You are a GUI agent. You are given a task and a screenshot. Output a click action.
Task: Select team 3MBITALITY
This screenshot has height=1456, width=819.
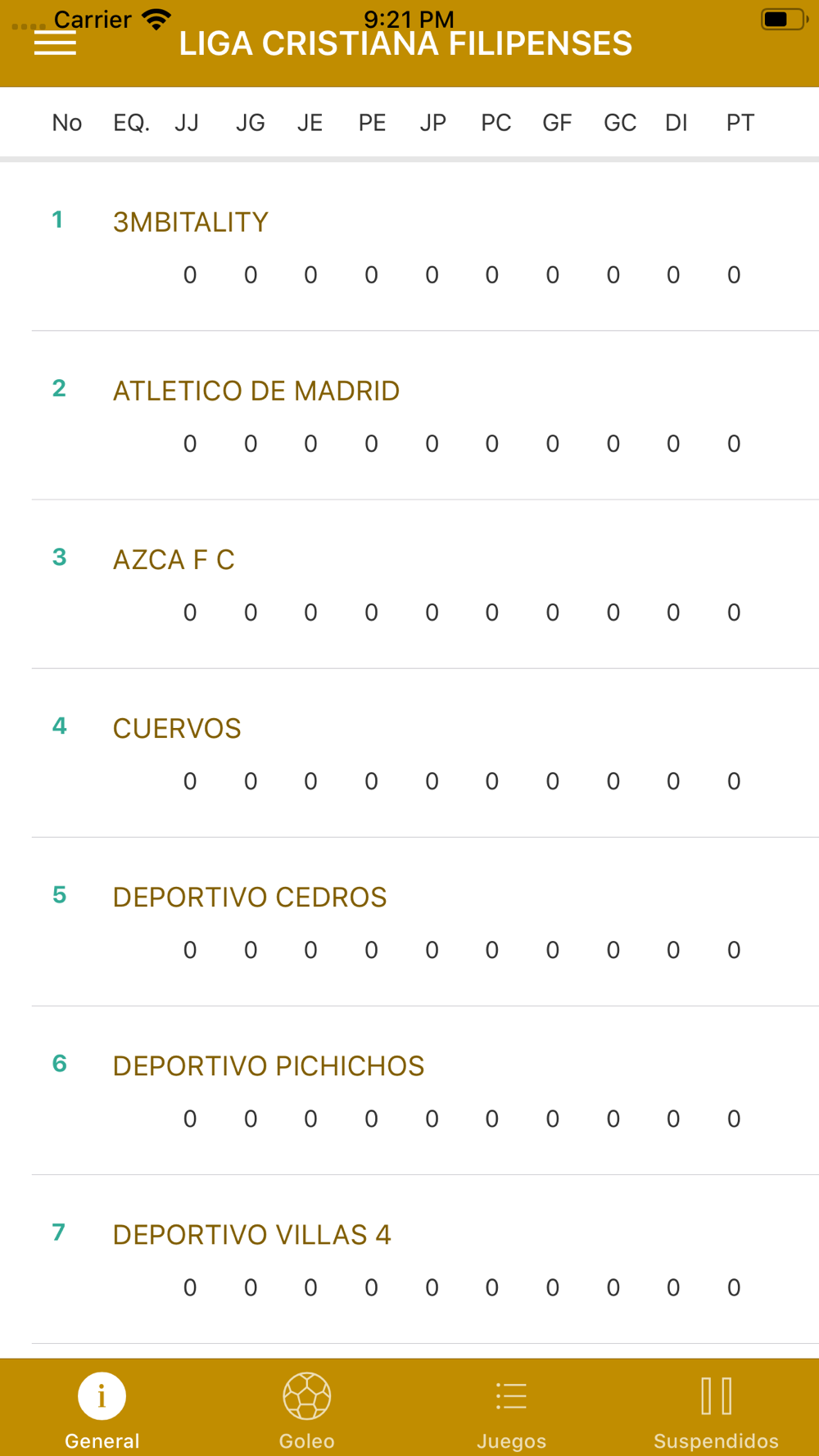click(191, 222)
